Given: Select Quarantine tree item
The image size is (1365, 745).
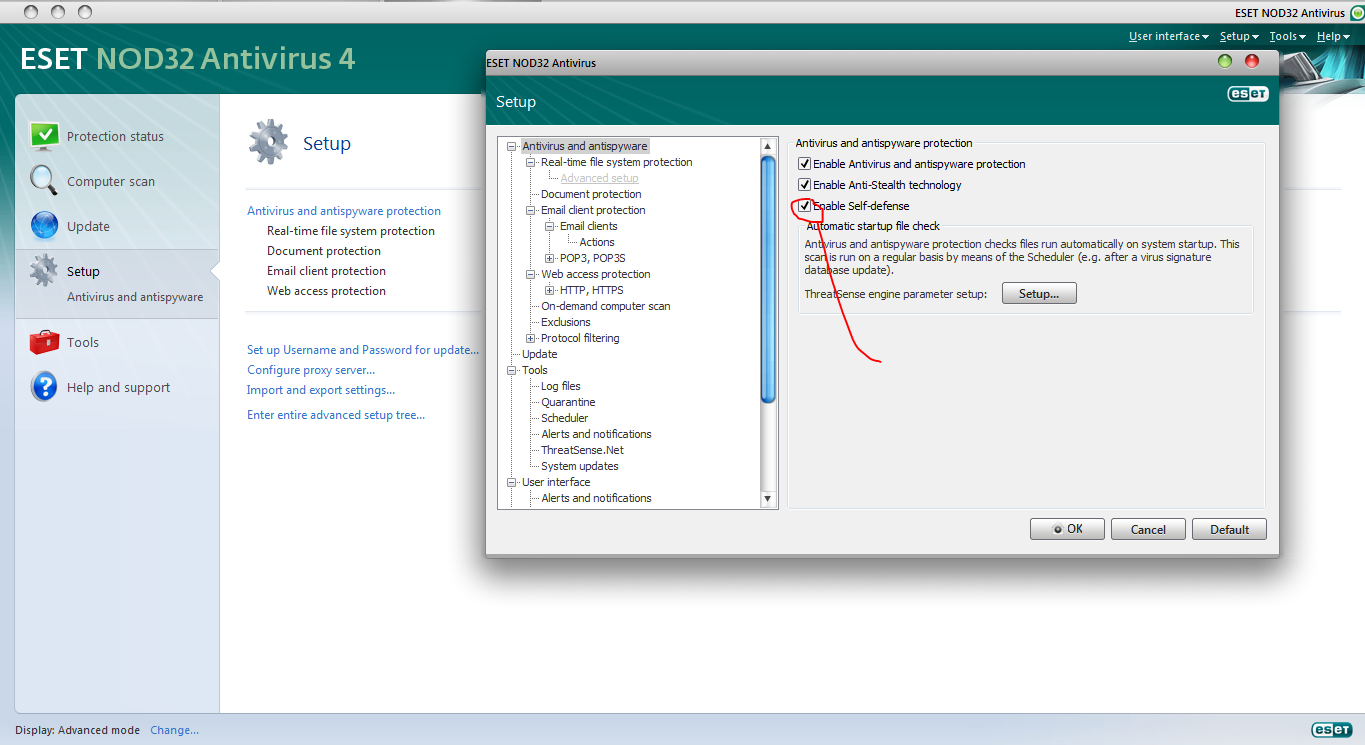Looking at the screenshot, I should (568, 402).
